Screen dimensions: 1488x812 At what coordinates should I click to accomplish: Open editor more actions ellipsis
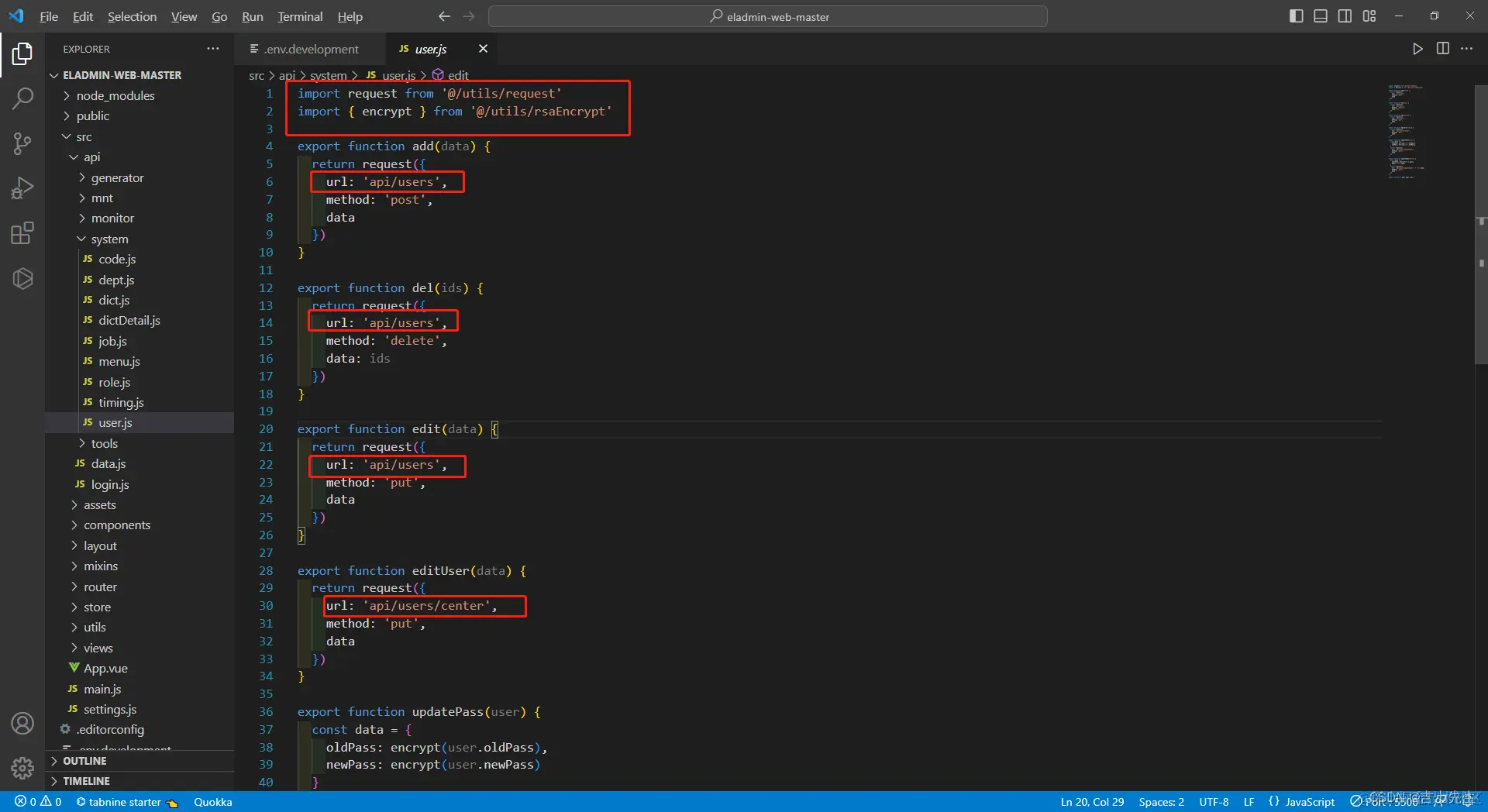1467,49
